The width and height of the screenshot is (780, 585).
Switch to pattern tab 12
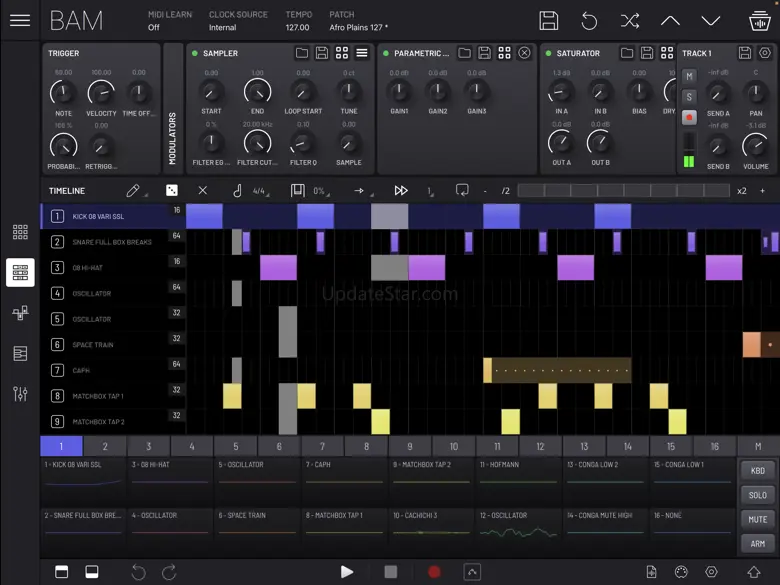[540, 446]
